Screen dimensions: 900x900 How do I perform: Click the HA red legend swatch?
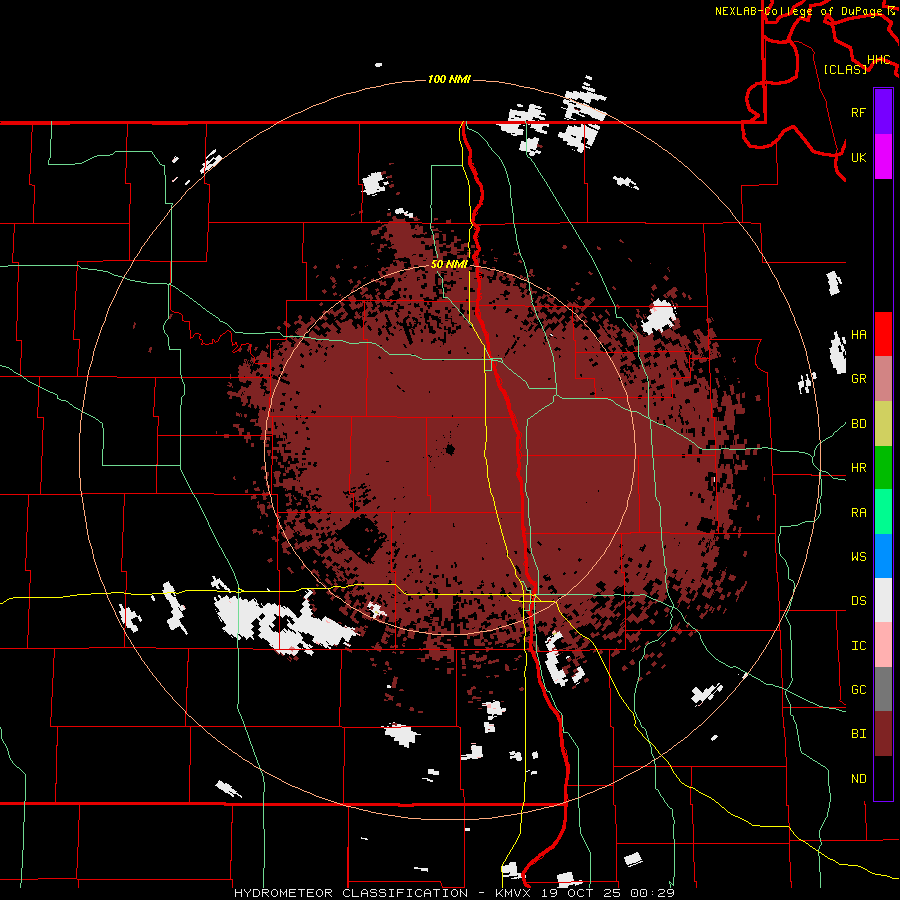click(883, 334)
